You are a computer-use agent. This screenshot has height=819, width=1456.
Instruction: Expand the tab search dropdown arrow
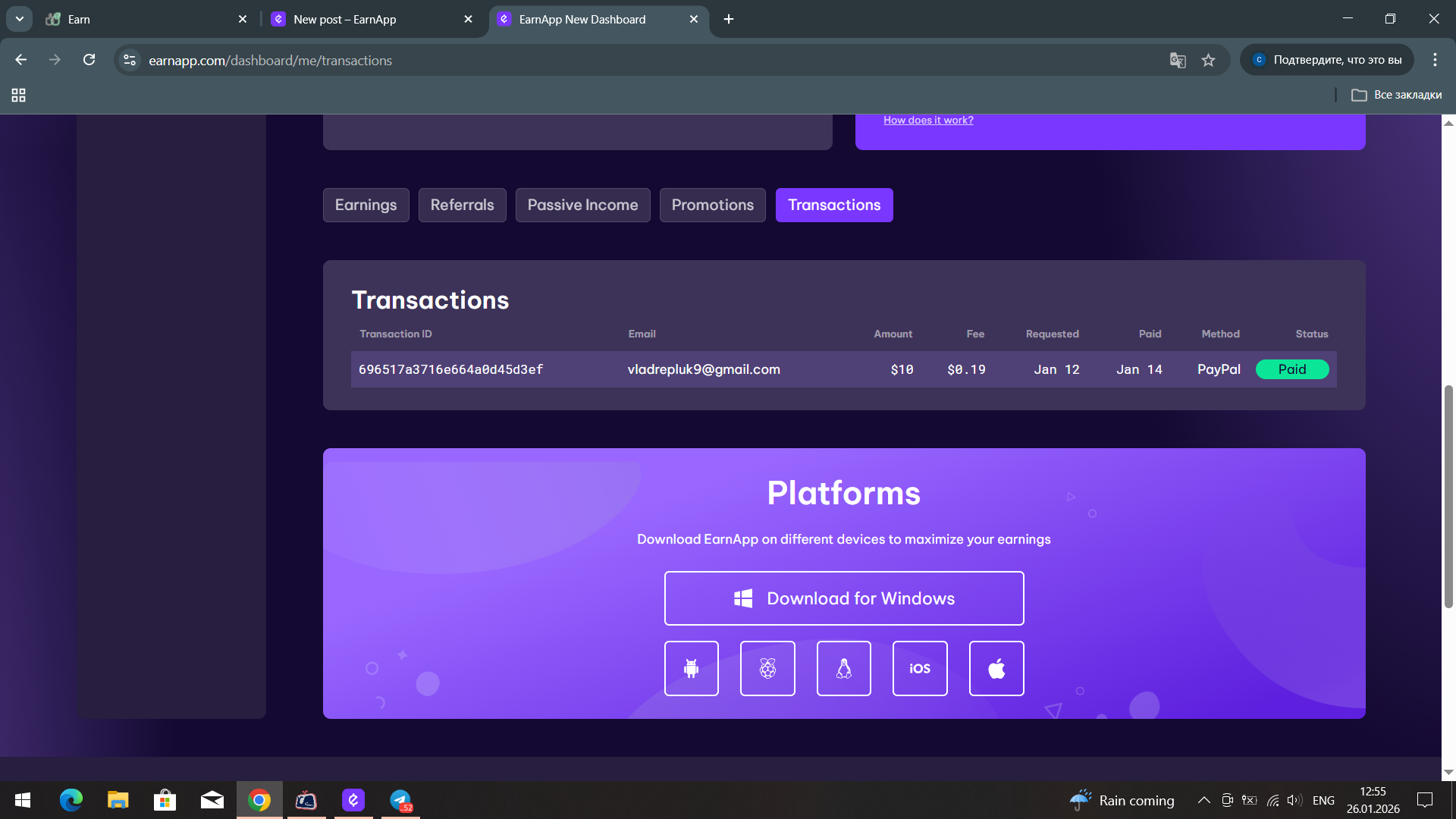pyautogui.click(x=19, y=19)
